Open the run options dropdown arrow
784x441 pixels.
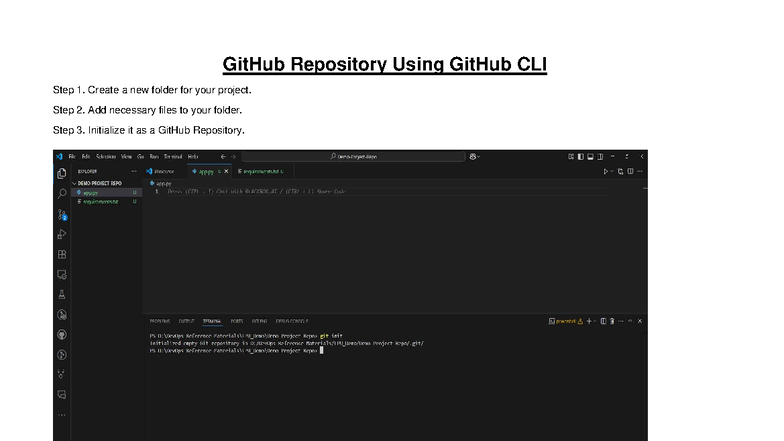click(612, 172)
